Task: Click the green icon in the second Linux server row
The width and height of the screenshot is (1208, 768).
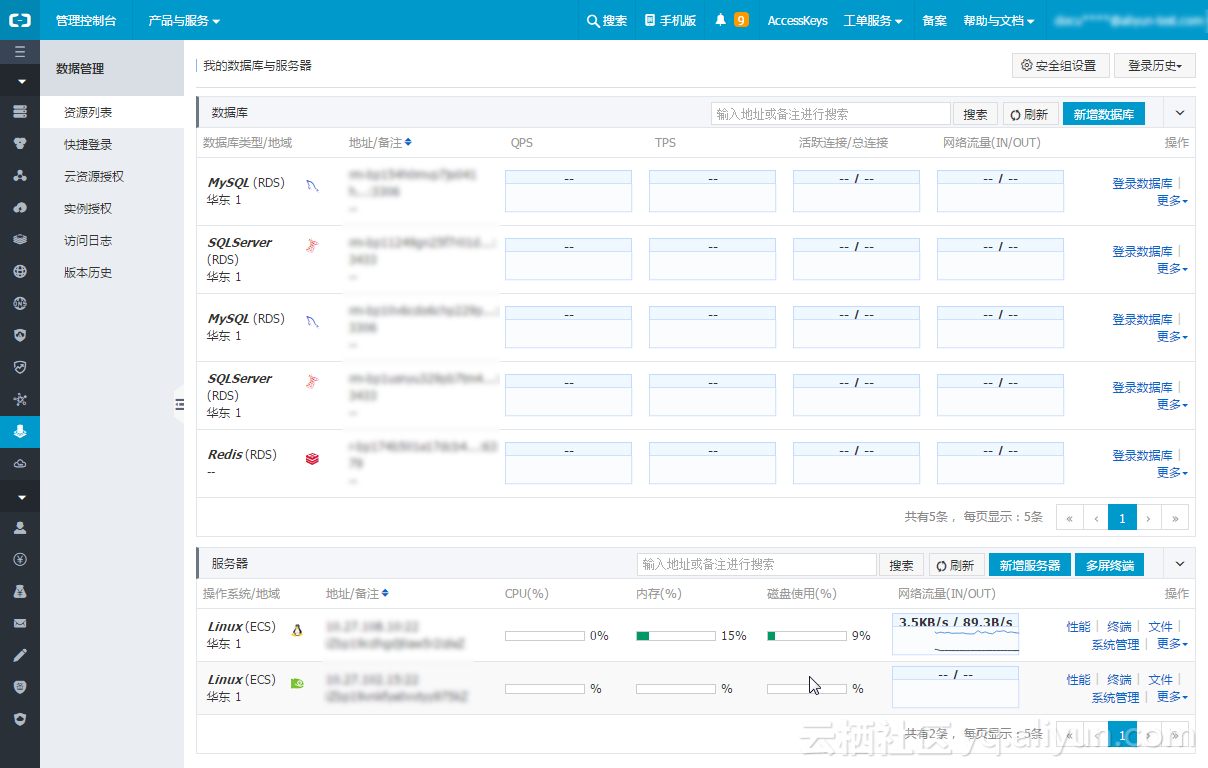Action: [297, 683]
